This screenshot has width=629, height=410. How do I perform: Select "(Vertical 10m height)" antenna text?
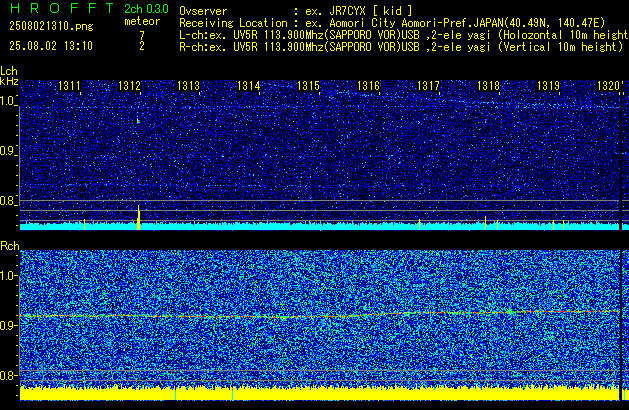[x=560, y=47]
